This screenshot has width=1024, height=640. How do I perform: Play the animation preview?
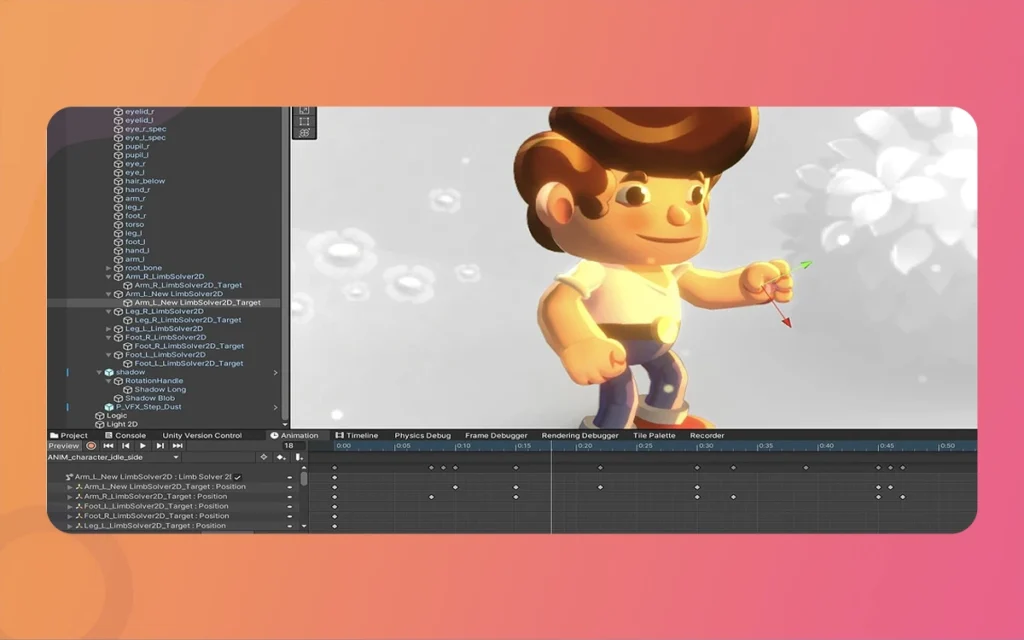[142, 445]
